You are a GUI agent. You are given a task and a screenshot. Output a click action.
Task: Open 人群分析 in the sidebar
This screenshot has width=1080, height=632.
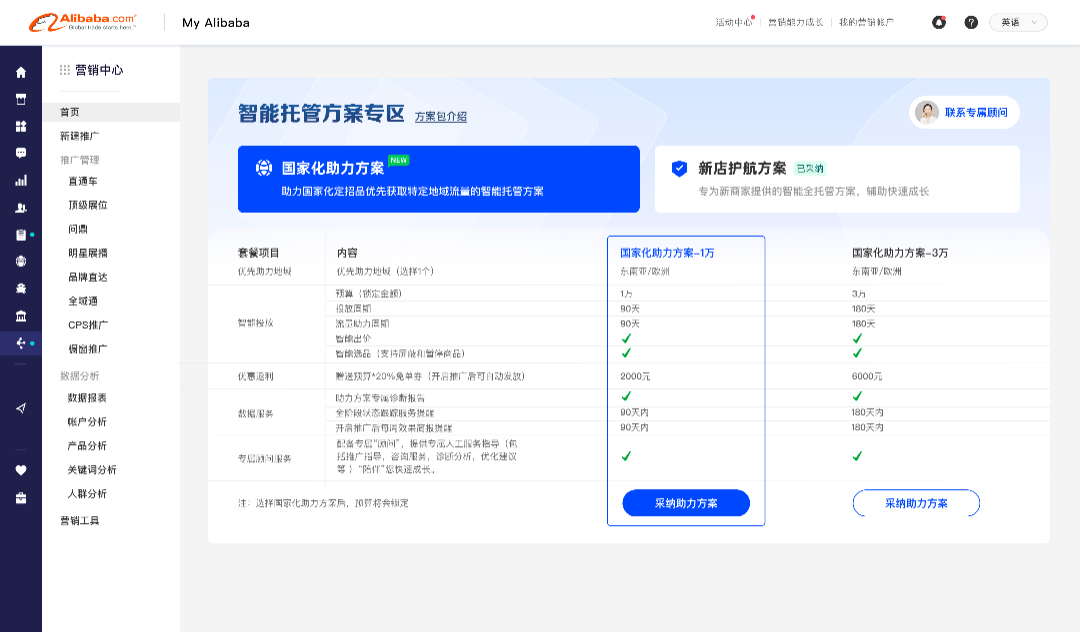(x=87, y=494)
